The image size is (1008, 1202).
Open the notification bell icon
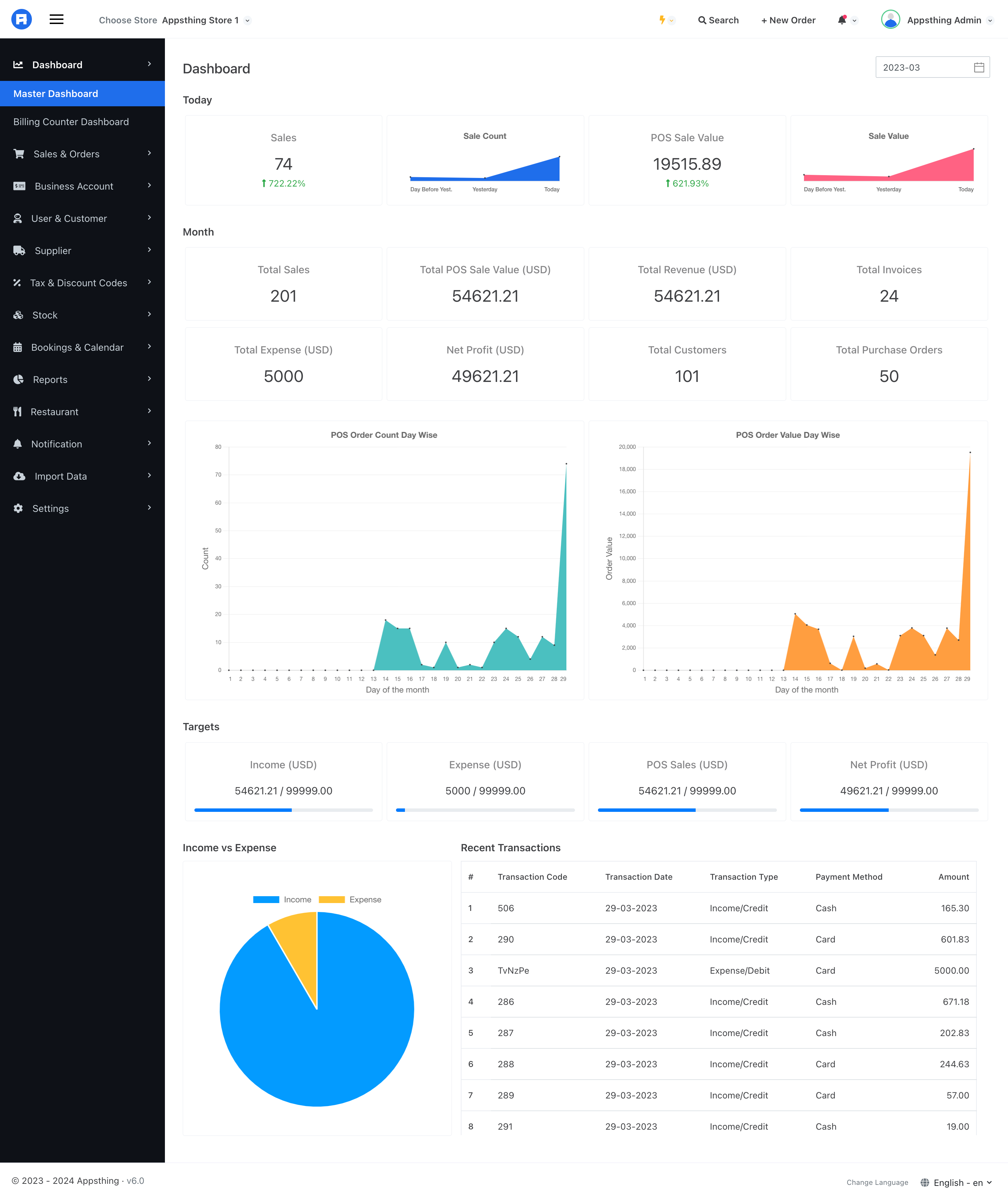coord(842,20)
